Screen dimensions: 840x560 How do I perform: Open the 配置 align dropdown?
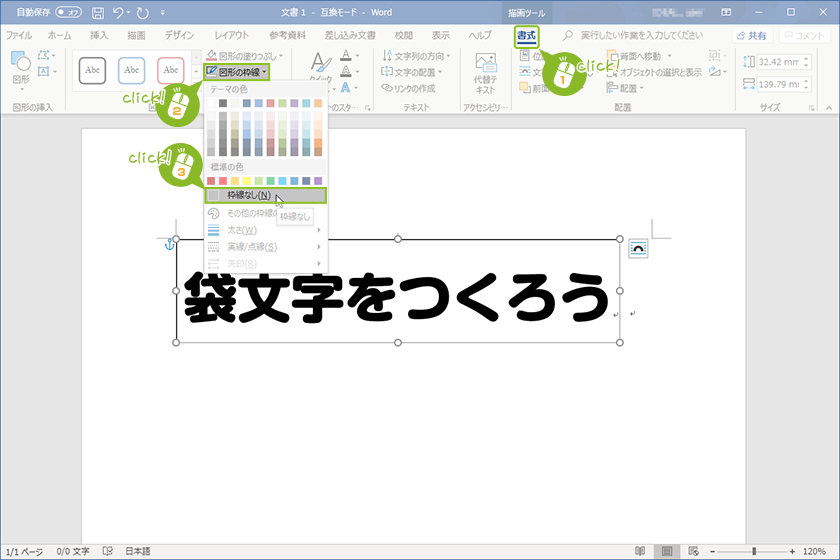click(625, 88)
